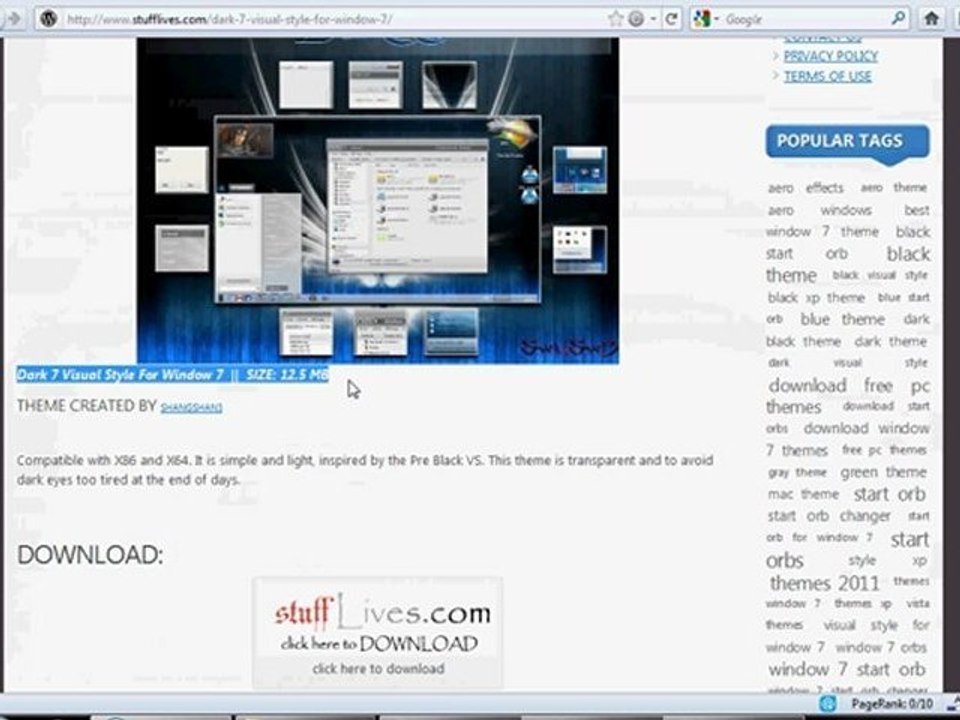Click the 'start orb changer' tag
The height and width of the screenshot is (720, 960).
tap(828, 516)
